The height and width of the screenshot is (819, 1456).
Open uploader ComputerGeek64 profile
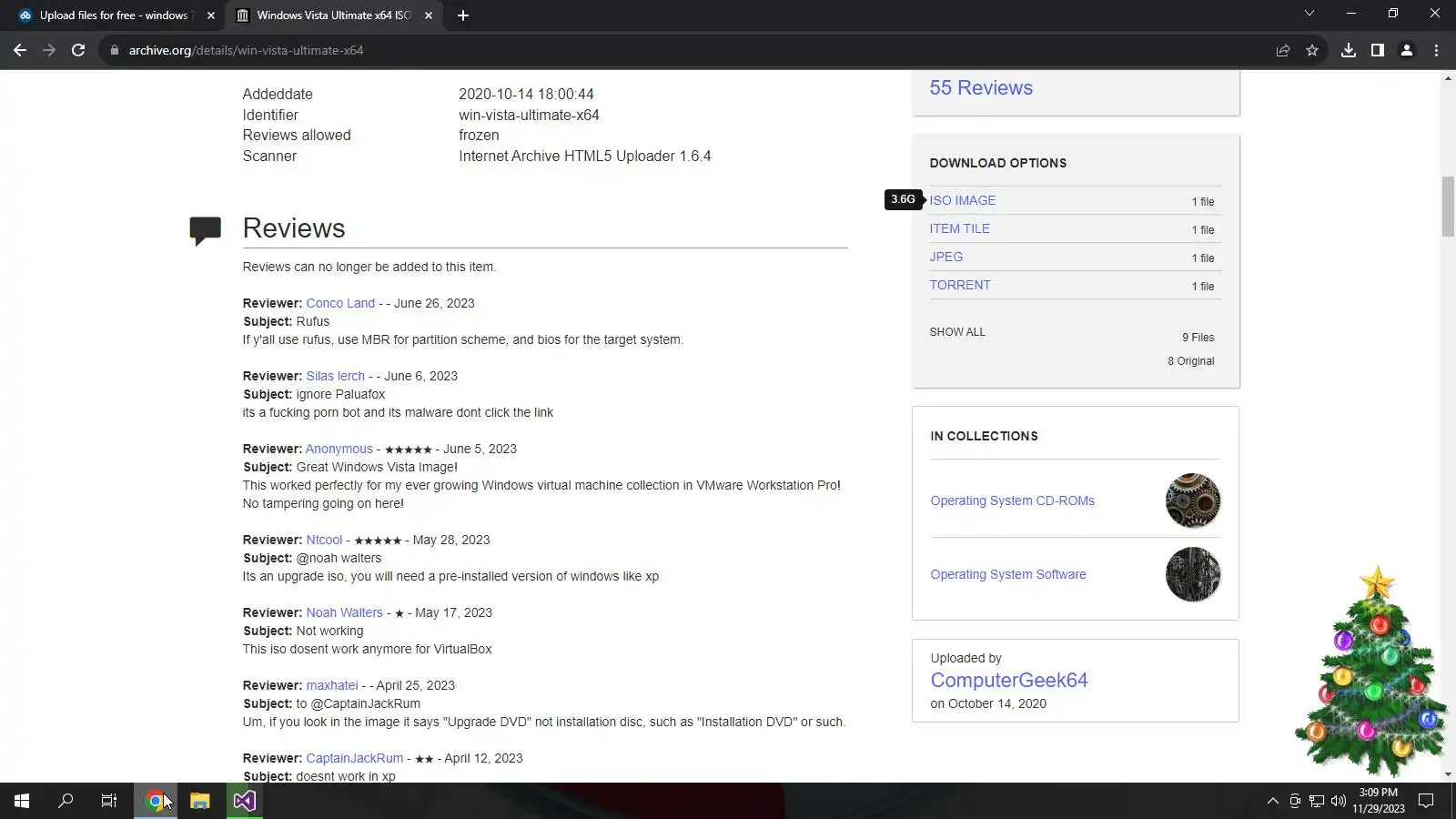click(x=1009, y=680)
